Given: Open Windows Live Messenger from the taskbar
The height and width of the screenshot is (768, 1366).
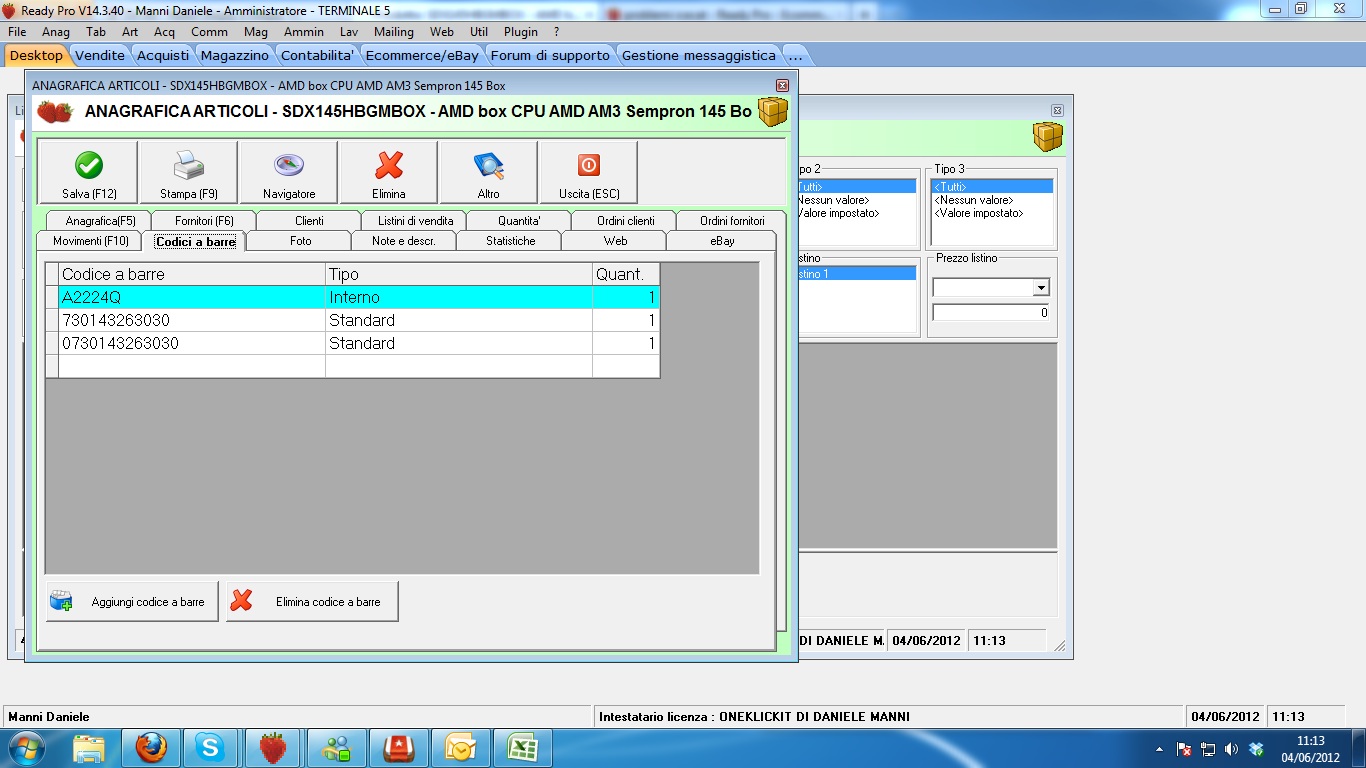Looking at the screenshot, I should (x=337, y=748).
